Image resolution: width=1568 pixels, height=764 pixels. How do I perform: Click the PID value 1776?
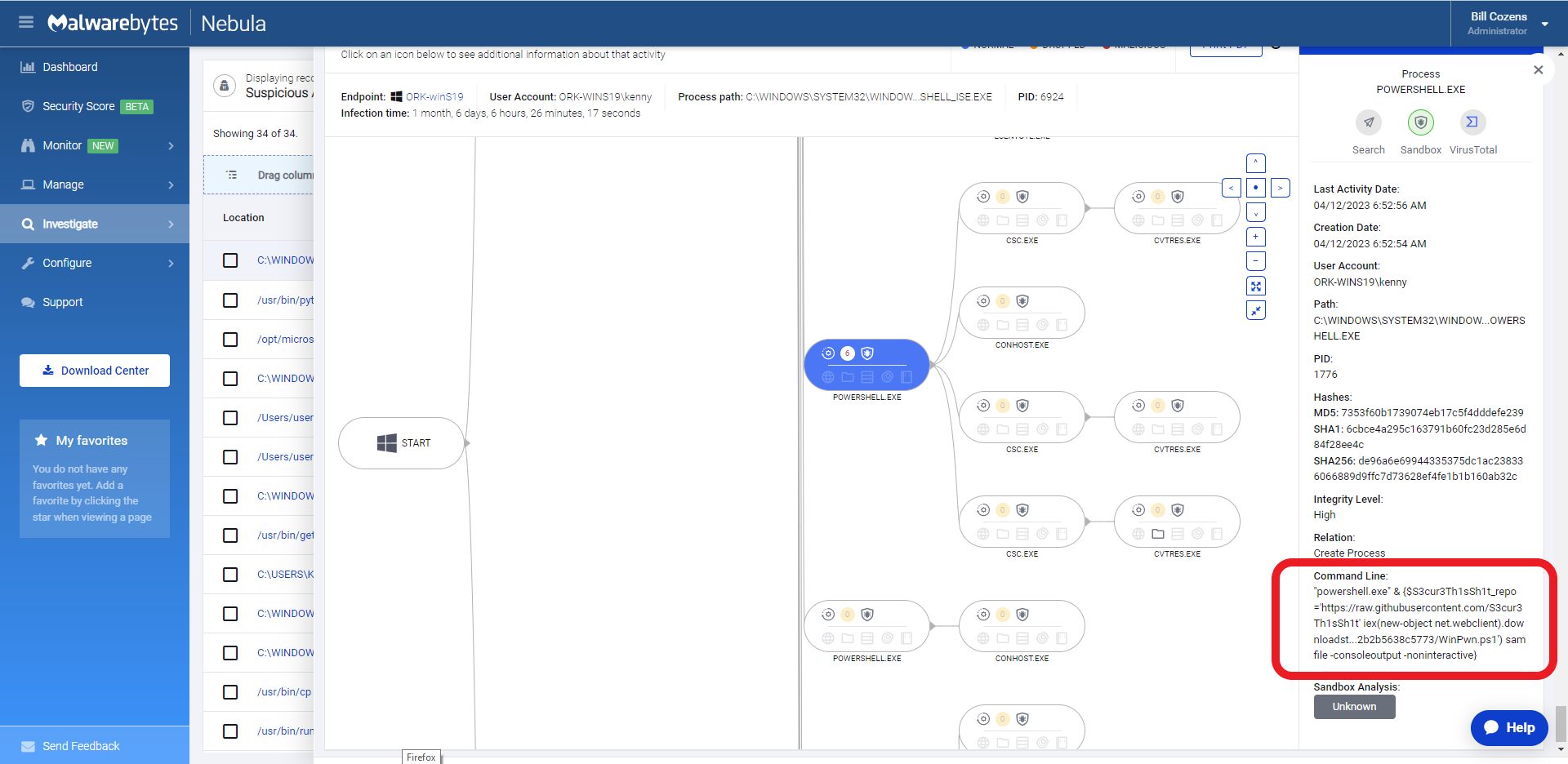pos(1325,375)
